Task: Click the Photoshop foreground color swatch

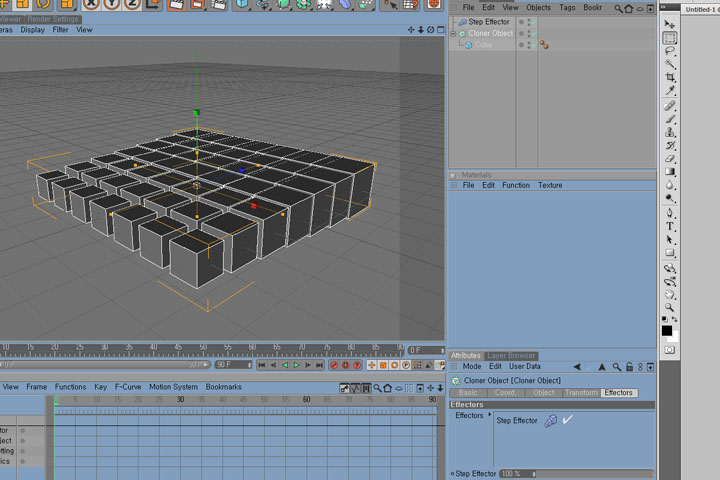Action: point(667,330)
